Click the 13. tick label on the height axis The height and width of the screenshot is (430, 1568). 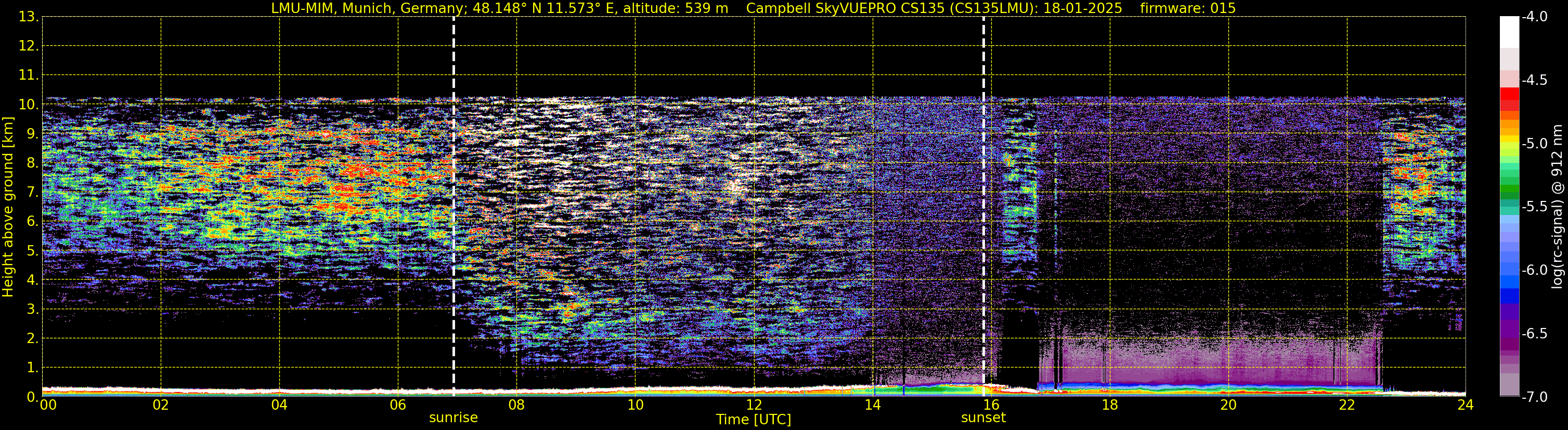click(x=29, y=17)
